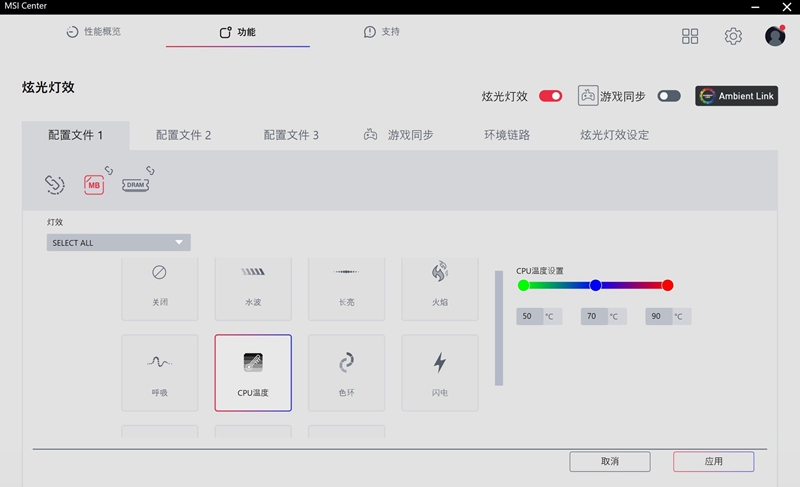Select the MB motherboard device icon

(94, 185)
